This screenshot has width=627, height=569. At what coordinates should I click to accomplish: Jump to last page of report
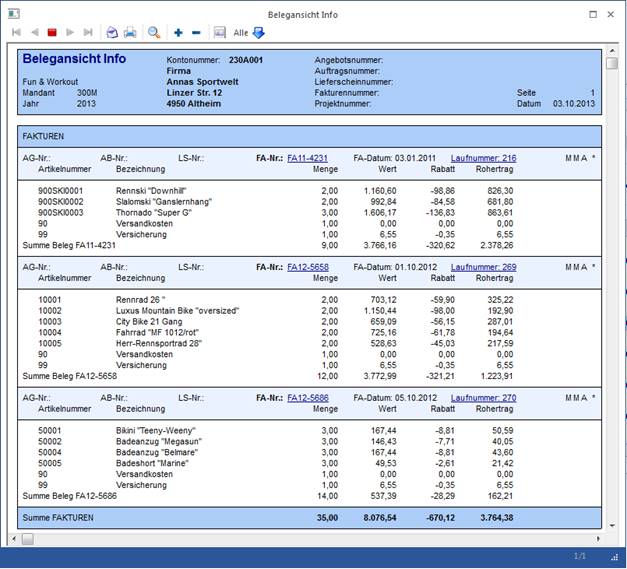point(88,33)
